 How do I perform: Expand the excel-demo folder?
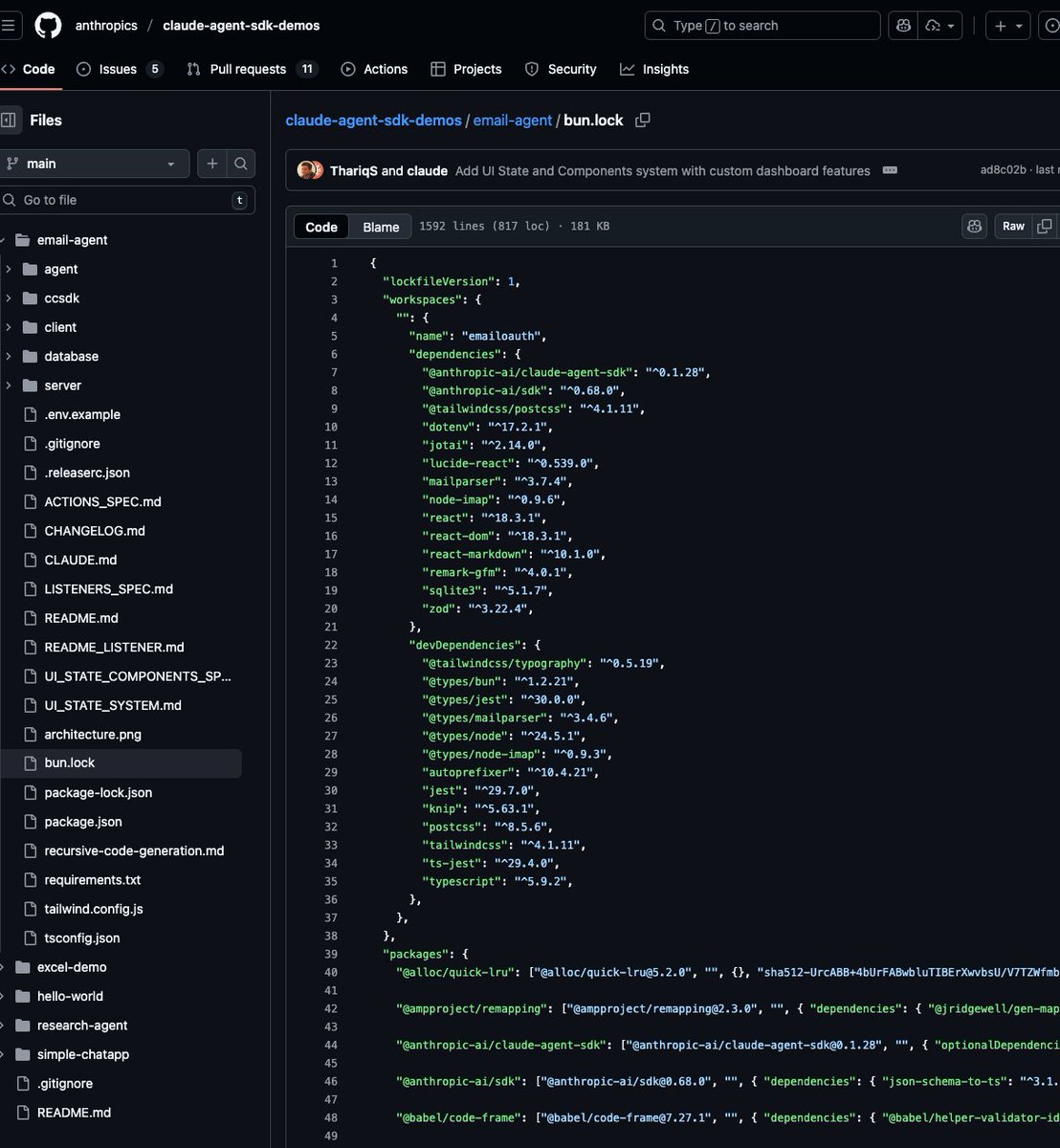coord(3,967)
